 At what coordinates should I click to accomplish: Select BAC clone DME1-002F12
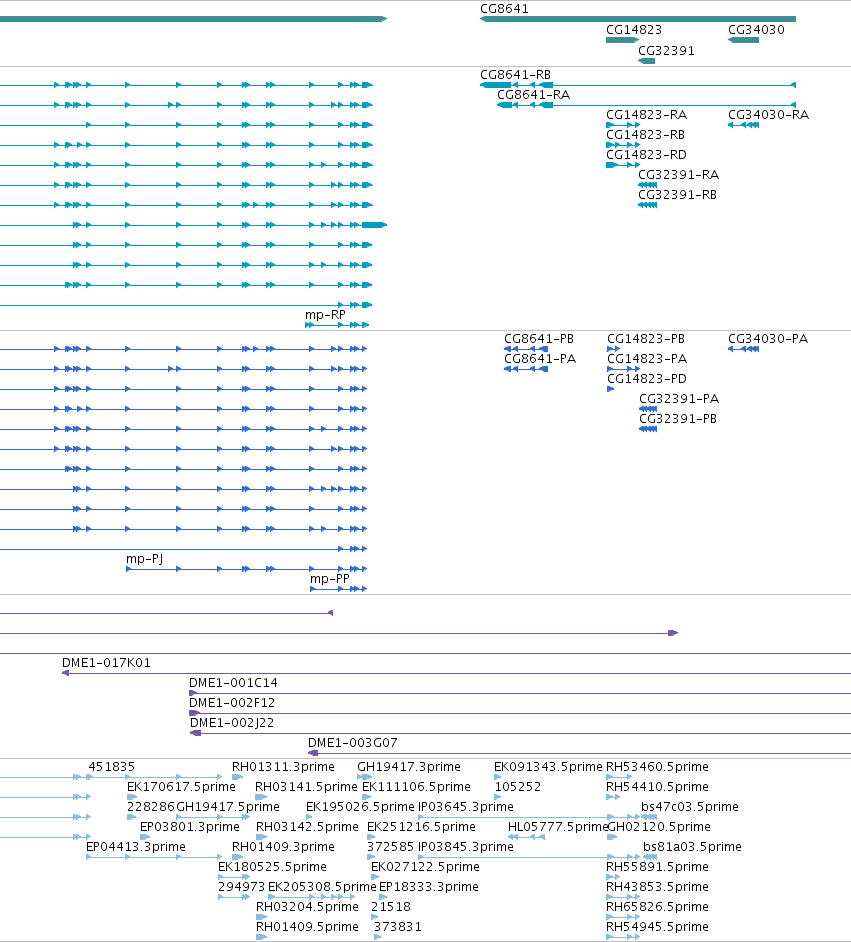click(232, 703)
